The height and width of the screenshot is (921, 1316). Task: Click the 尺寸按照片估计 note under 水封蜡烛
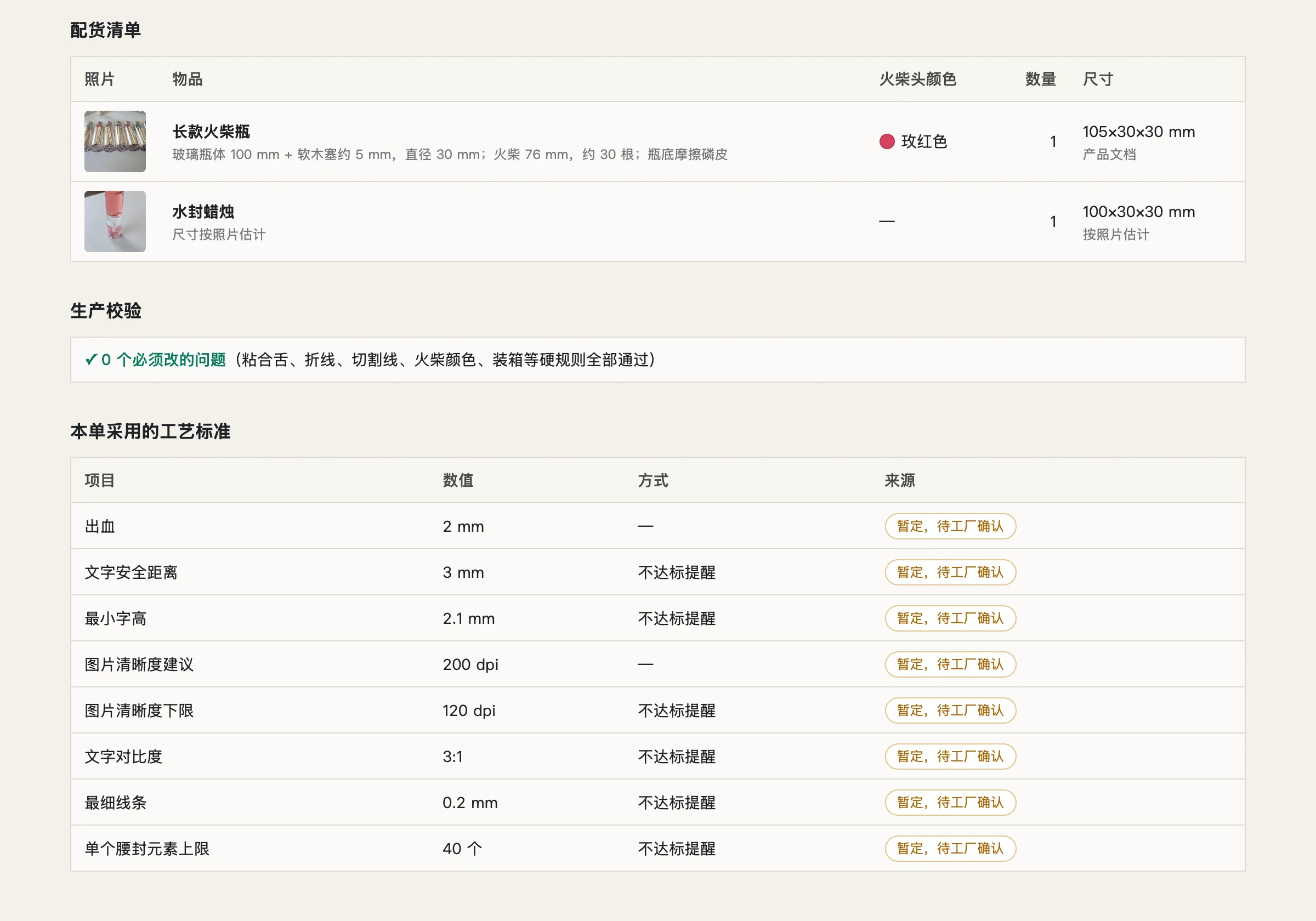click(219, 235)
